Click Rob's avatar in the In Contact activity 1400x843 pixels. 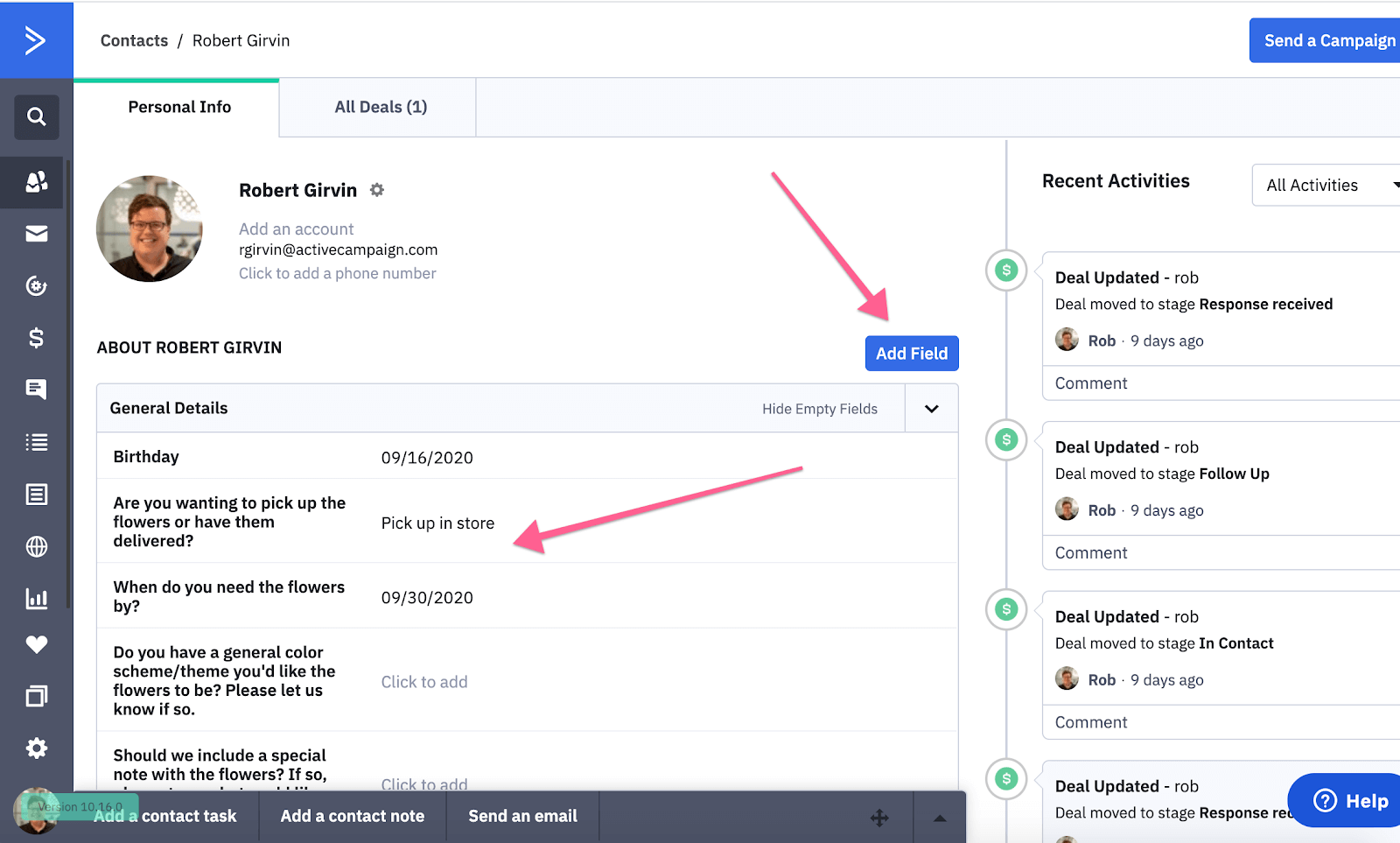pyautogui.click(x=1067, y=679)
